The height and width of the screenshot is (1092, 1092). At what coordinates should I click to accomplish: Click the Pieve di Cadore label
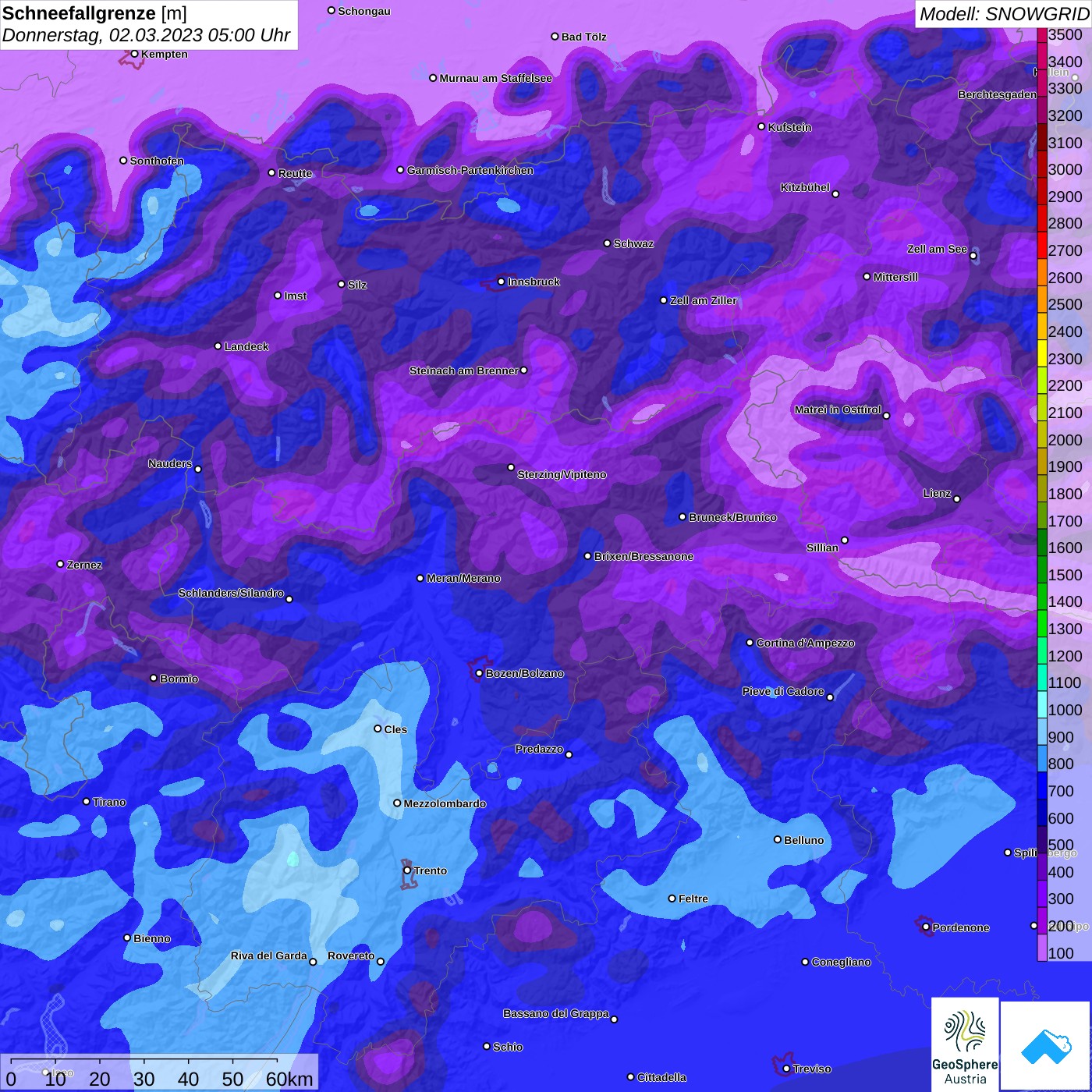783,691
